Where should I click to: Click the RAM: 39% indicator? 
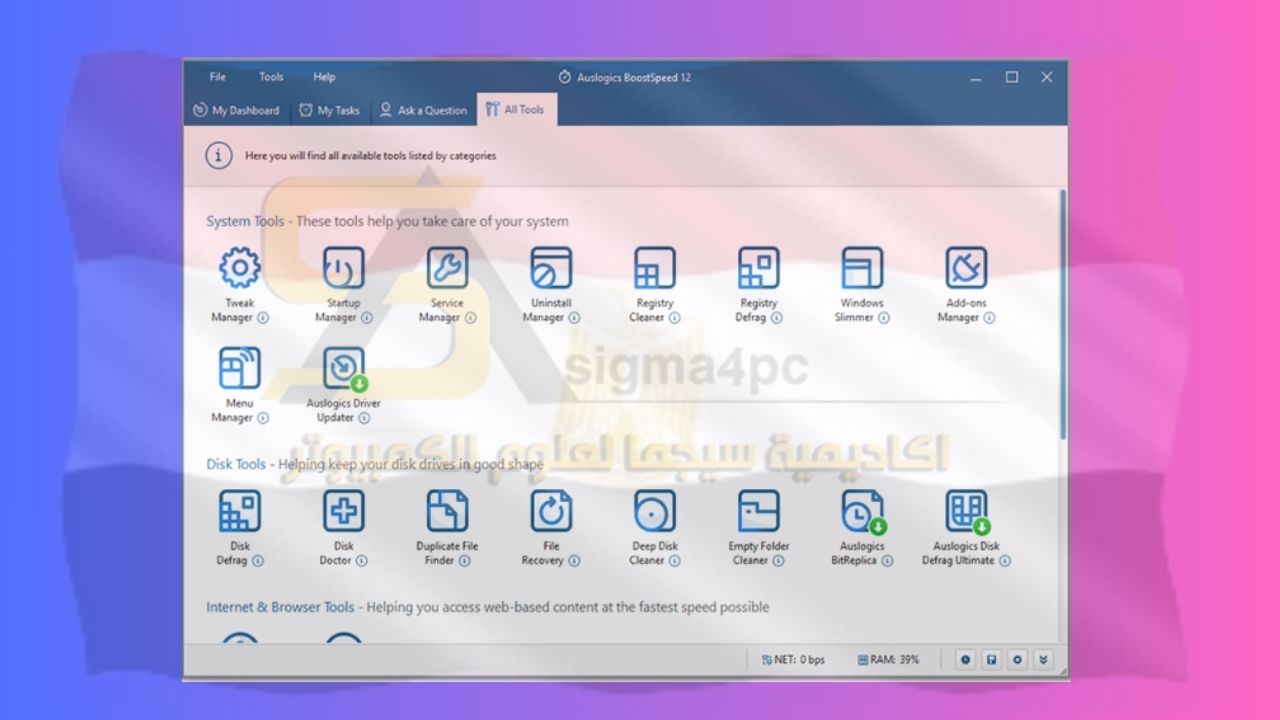pyautogui.click(x=888, y=660)
